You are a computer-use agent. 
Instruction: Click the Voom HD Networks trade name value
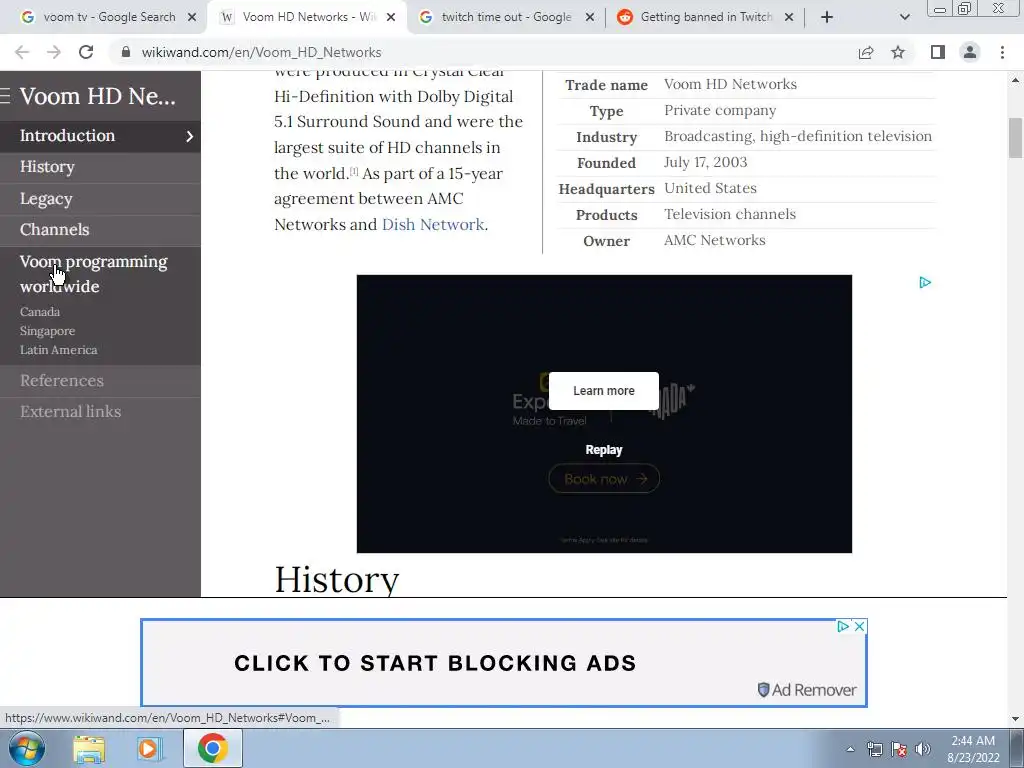click(730, 84)
